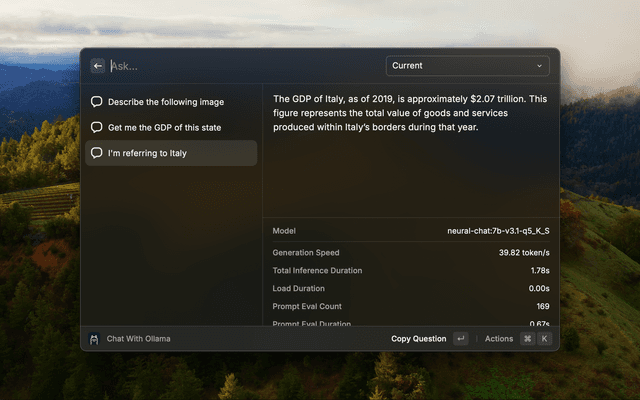Click the back arrow button
This screenshot has width=640, height=400.
98,66
